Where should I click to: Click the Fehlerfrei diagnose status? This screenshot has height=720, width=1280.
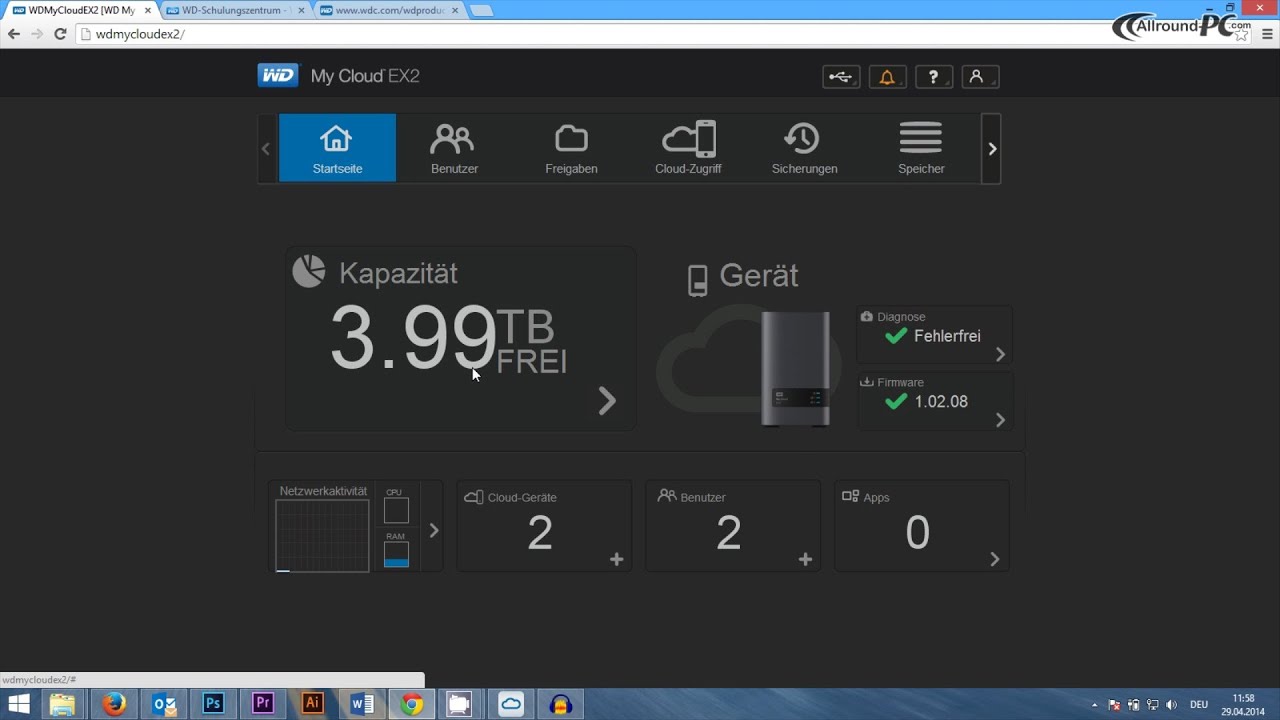tap(933, 336)
